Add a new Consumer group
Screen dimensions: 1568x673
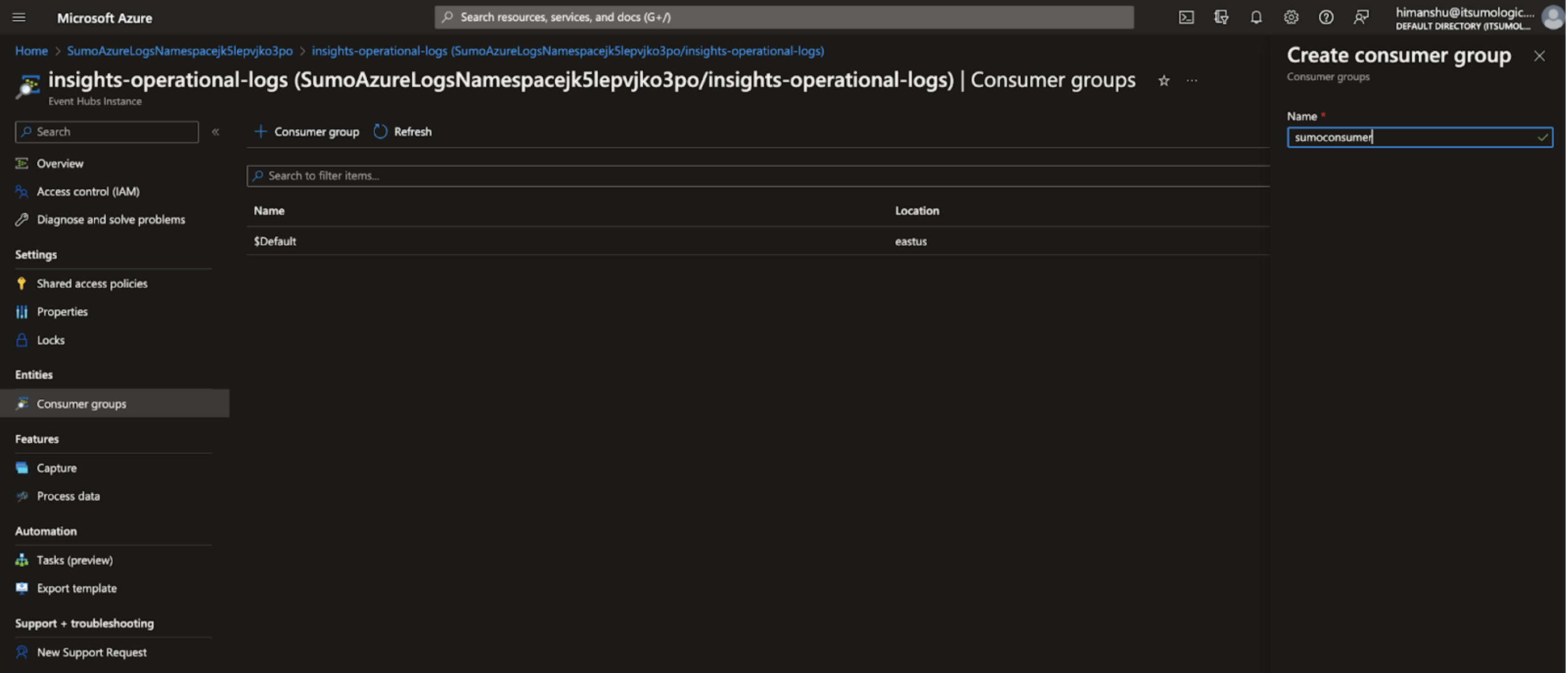pos(306,132)
